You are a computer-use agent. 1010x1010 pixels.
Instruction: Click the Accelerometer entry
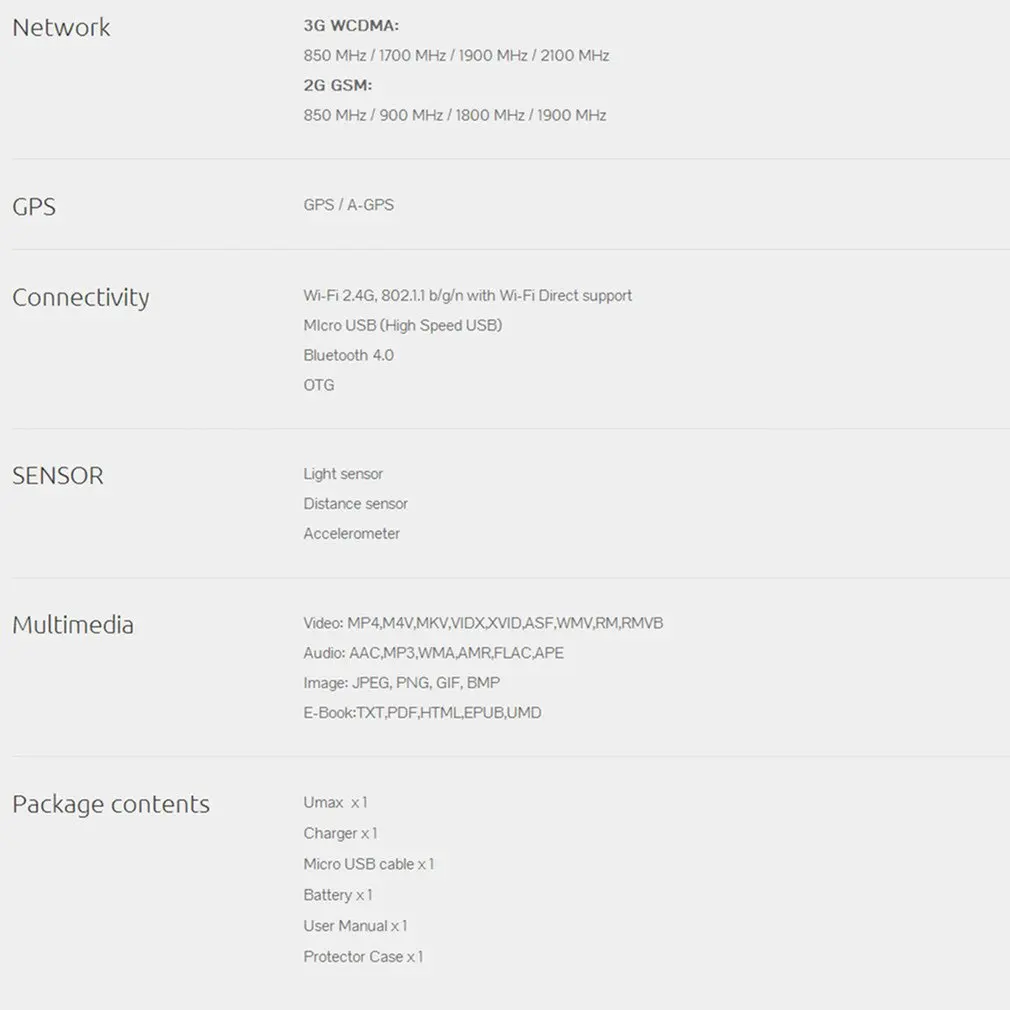[x=352, y=533]
